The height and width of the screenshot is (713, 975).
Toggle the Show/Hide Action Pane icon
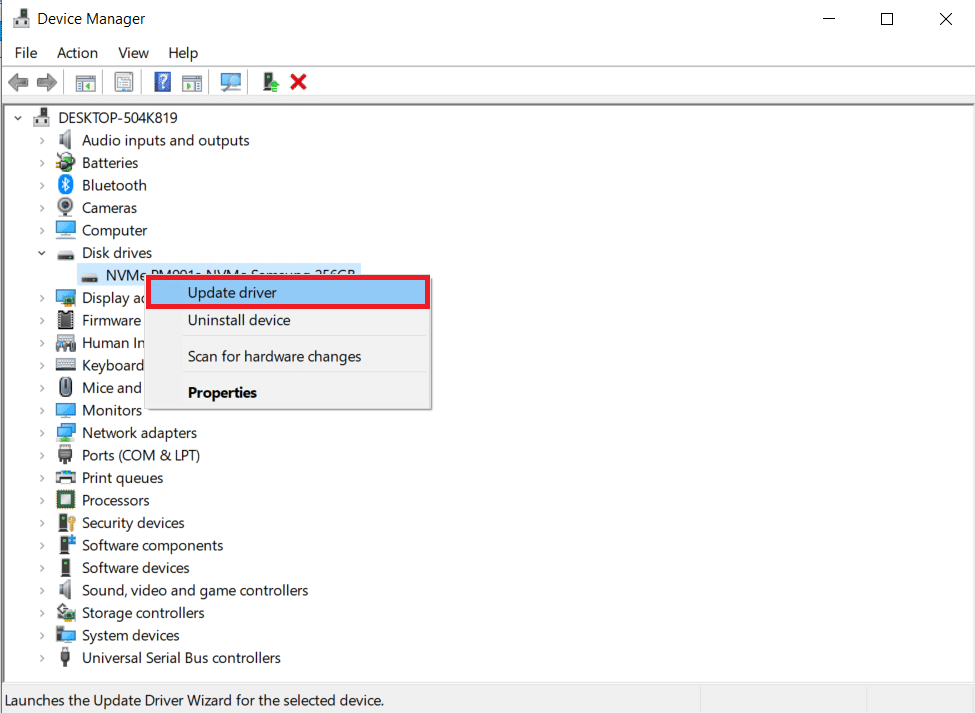(192, 82)
